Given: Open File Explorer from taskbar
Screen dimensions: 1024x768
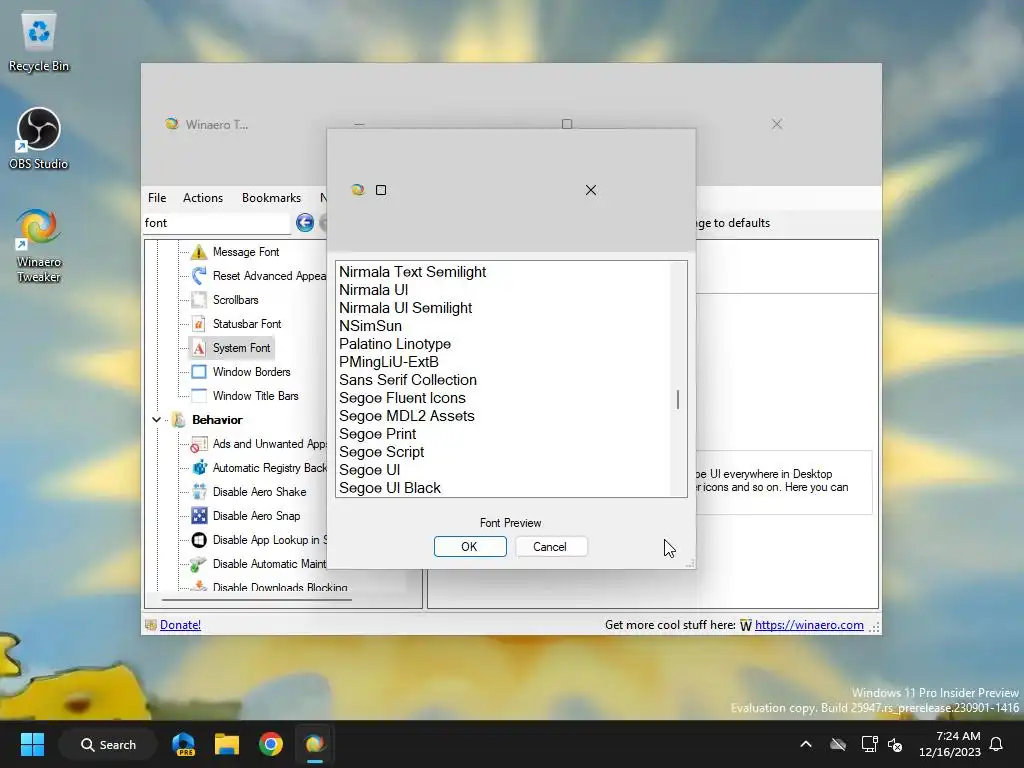Looking at the screenshot, I should (227, 744).
